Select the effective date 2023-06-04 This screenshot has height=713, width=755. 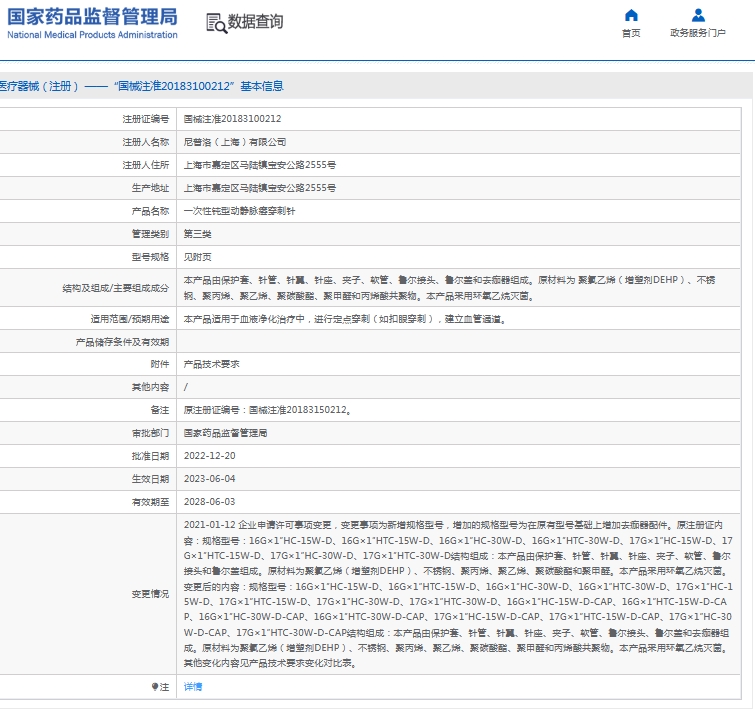[x=209, y=479]
